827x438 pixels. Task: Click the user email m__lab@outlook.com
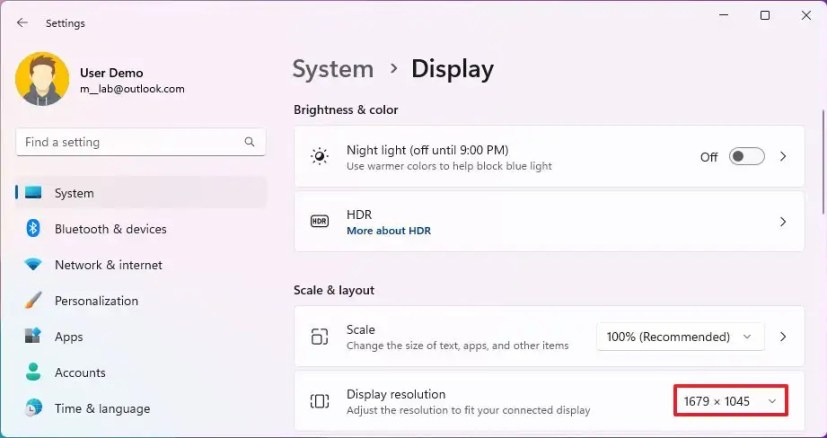point(132,89)
